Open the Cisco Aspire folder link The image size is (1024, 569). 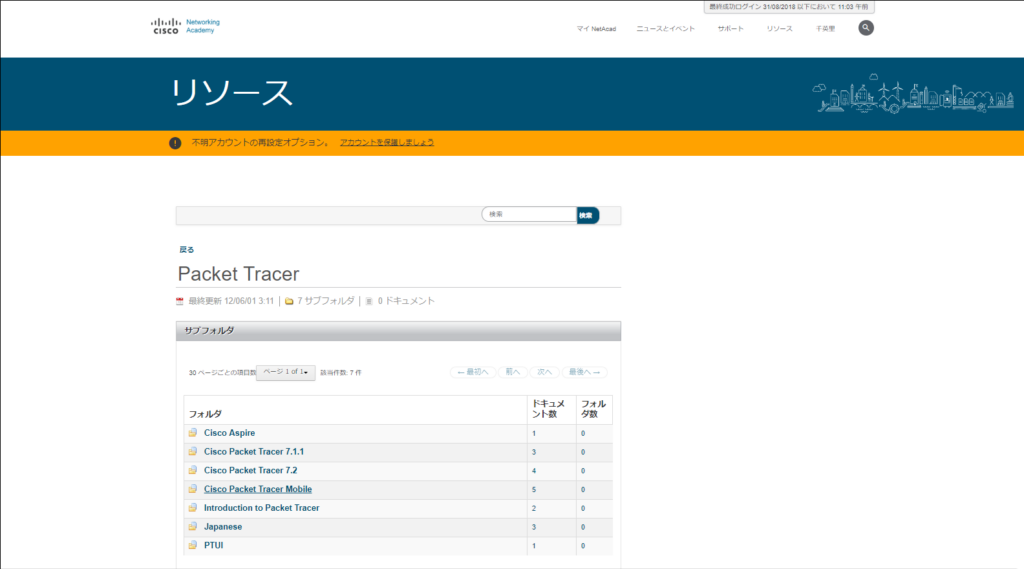229,432
